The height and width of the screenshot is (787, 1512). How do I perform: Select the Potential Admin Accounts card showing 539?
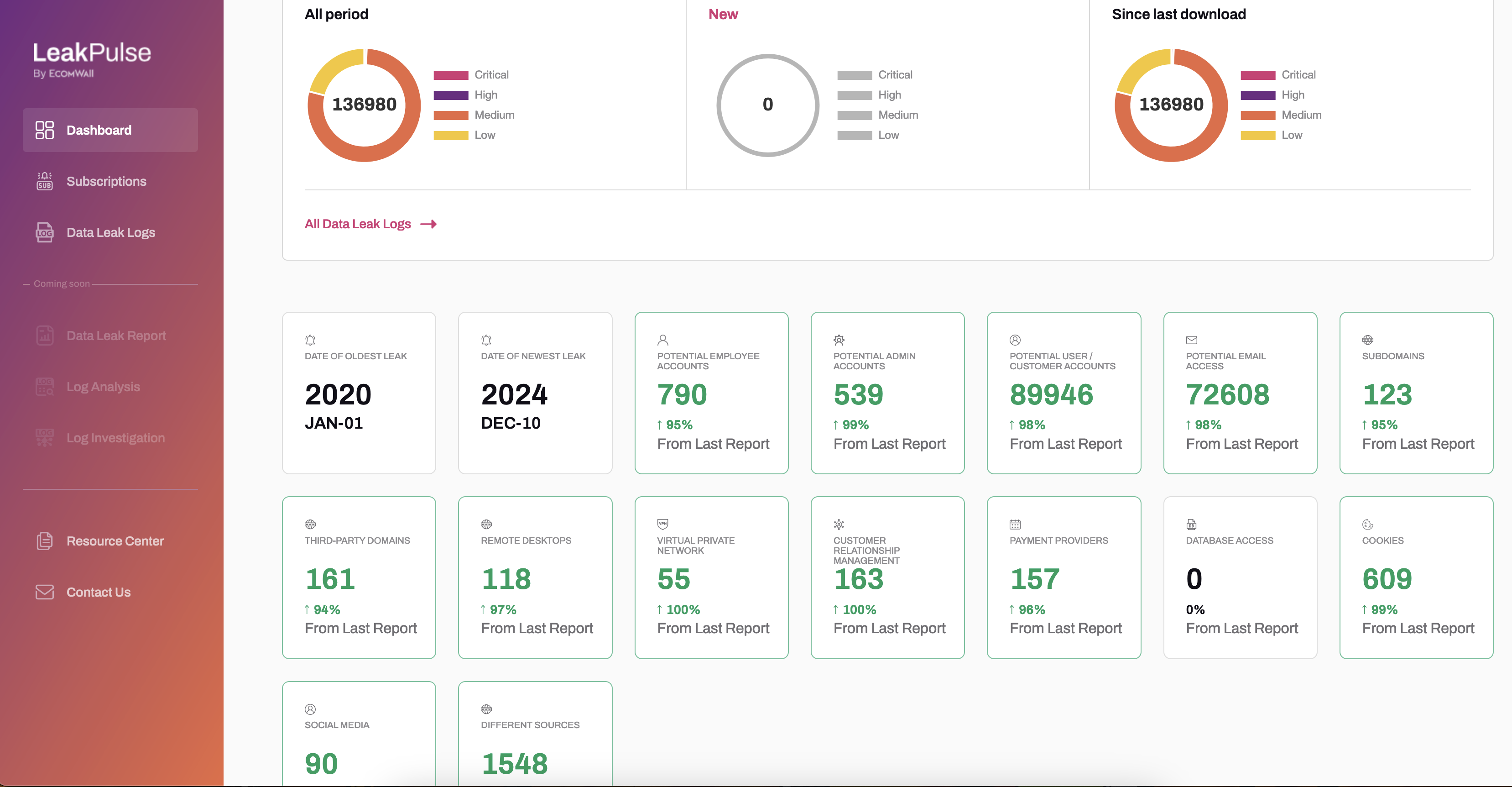pos(887,392)
